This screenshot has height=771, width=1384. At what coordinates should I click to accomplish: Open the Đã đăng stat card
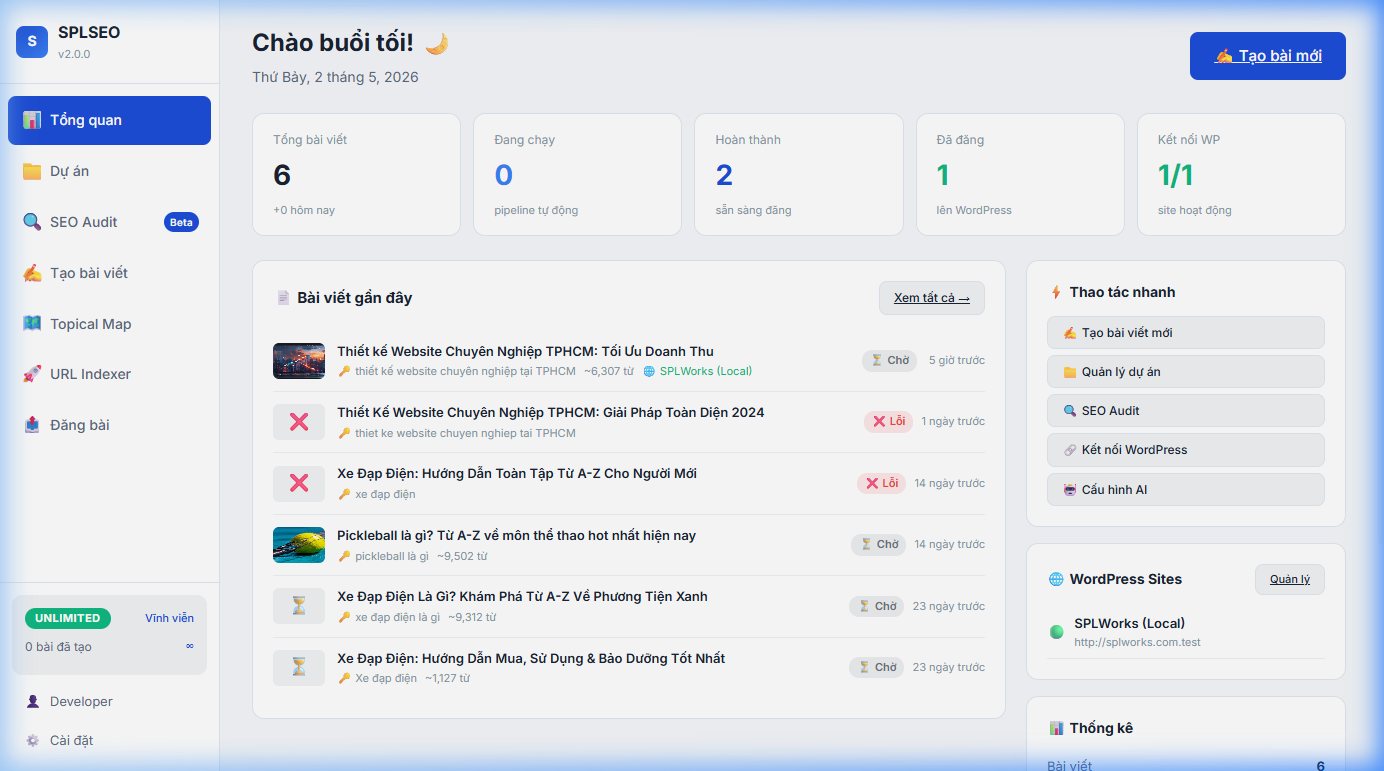(x=1020, y=174)
